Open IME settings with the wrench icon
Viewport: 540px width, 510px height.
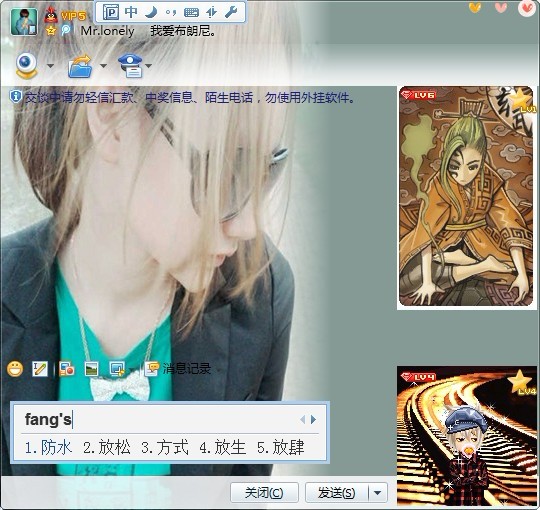[231, 12]
